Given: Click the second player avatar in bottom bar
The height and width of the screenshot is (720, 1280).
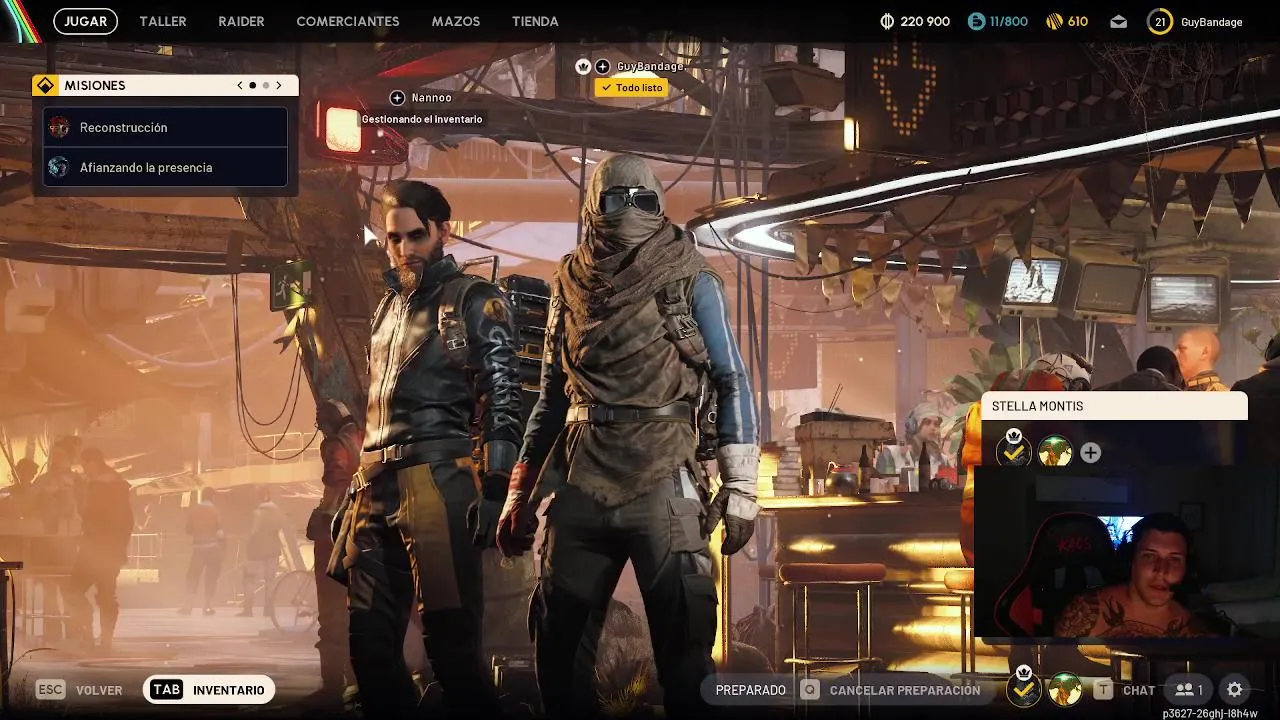Looking at the screenshot, I should (x=1065, y=689).
